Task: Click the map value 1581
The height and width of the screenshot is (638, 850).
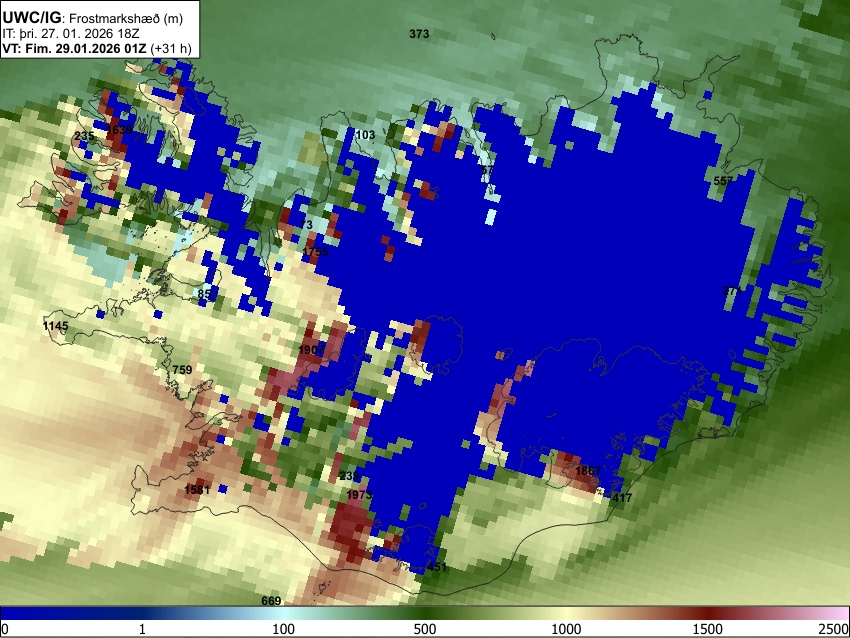Action: 197,490
